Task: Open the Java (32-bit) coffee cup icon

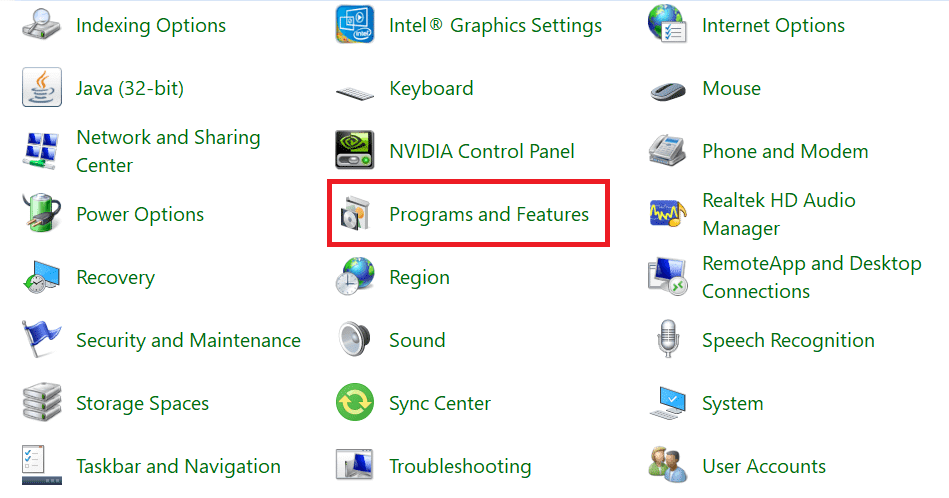Action: tap(41, 88)
